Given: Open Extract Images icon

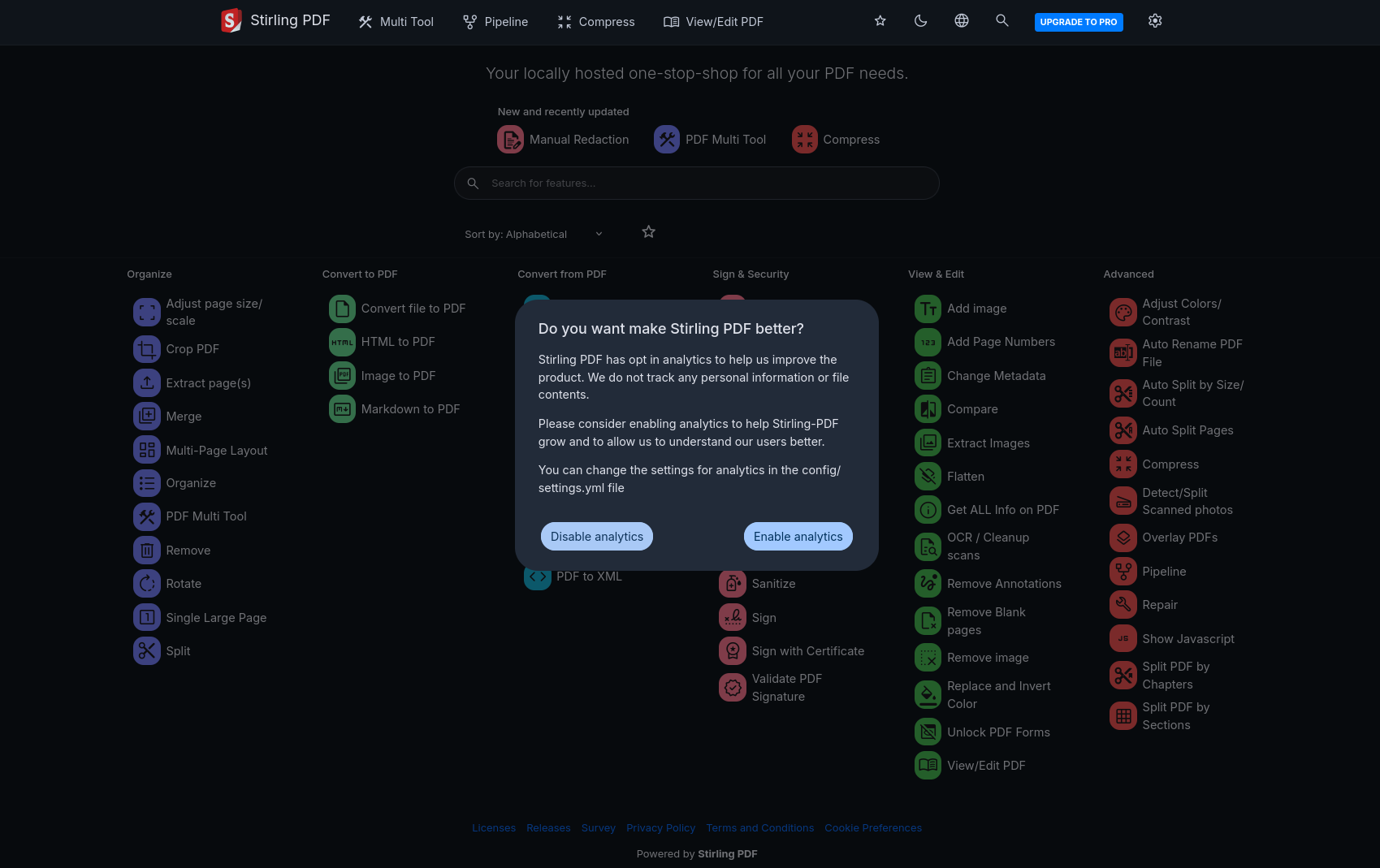Looking at the screenshot, I should click(928, 443).
